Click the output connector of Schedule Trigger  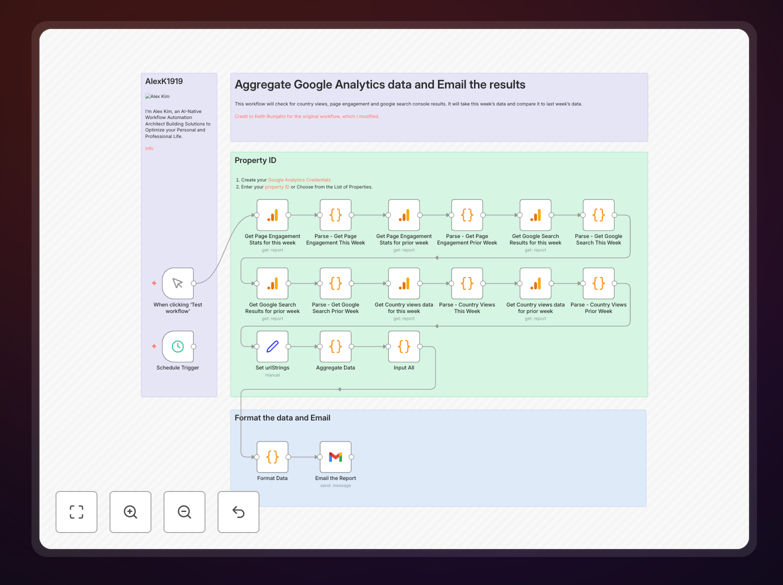pos(194,347)
